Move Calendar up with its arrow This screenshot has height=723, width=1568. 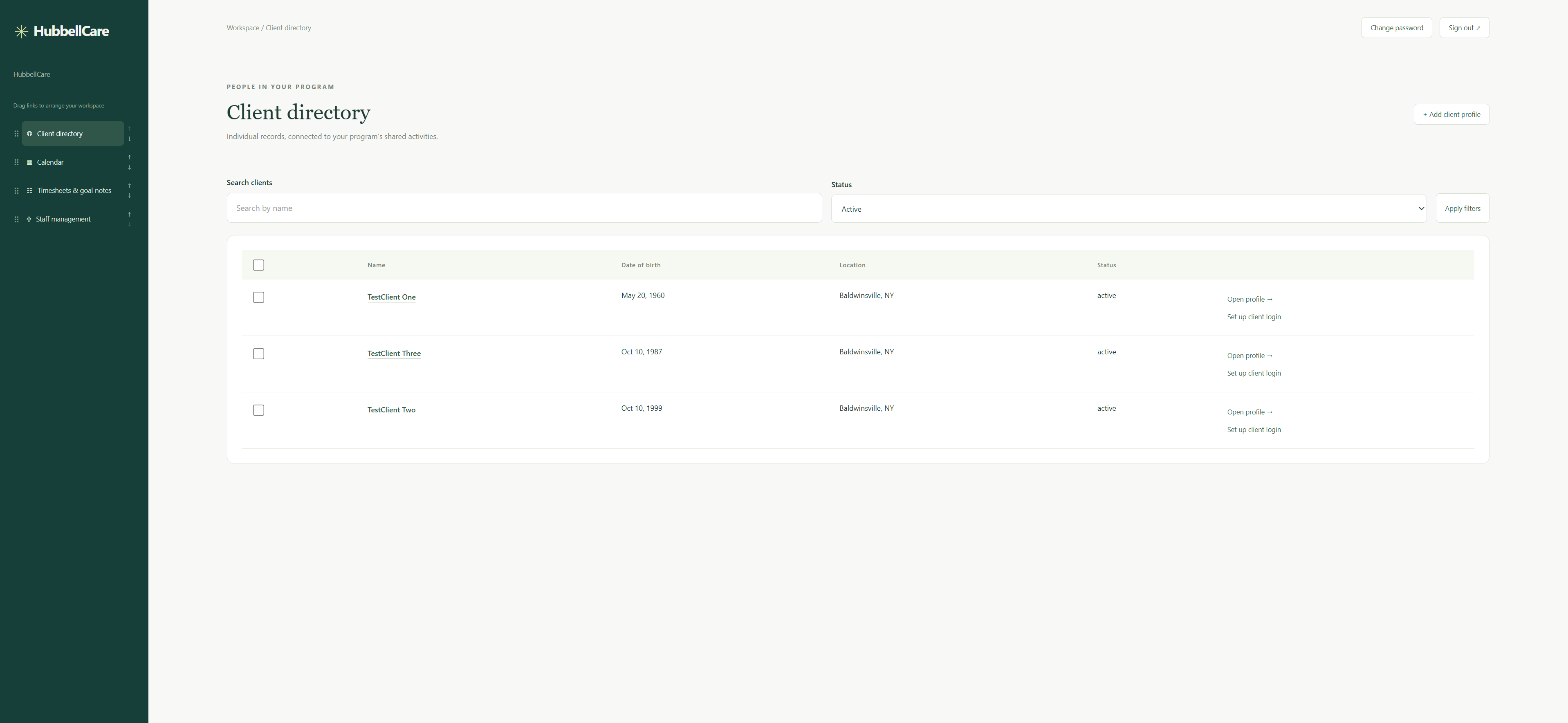(130, 157)
